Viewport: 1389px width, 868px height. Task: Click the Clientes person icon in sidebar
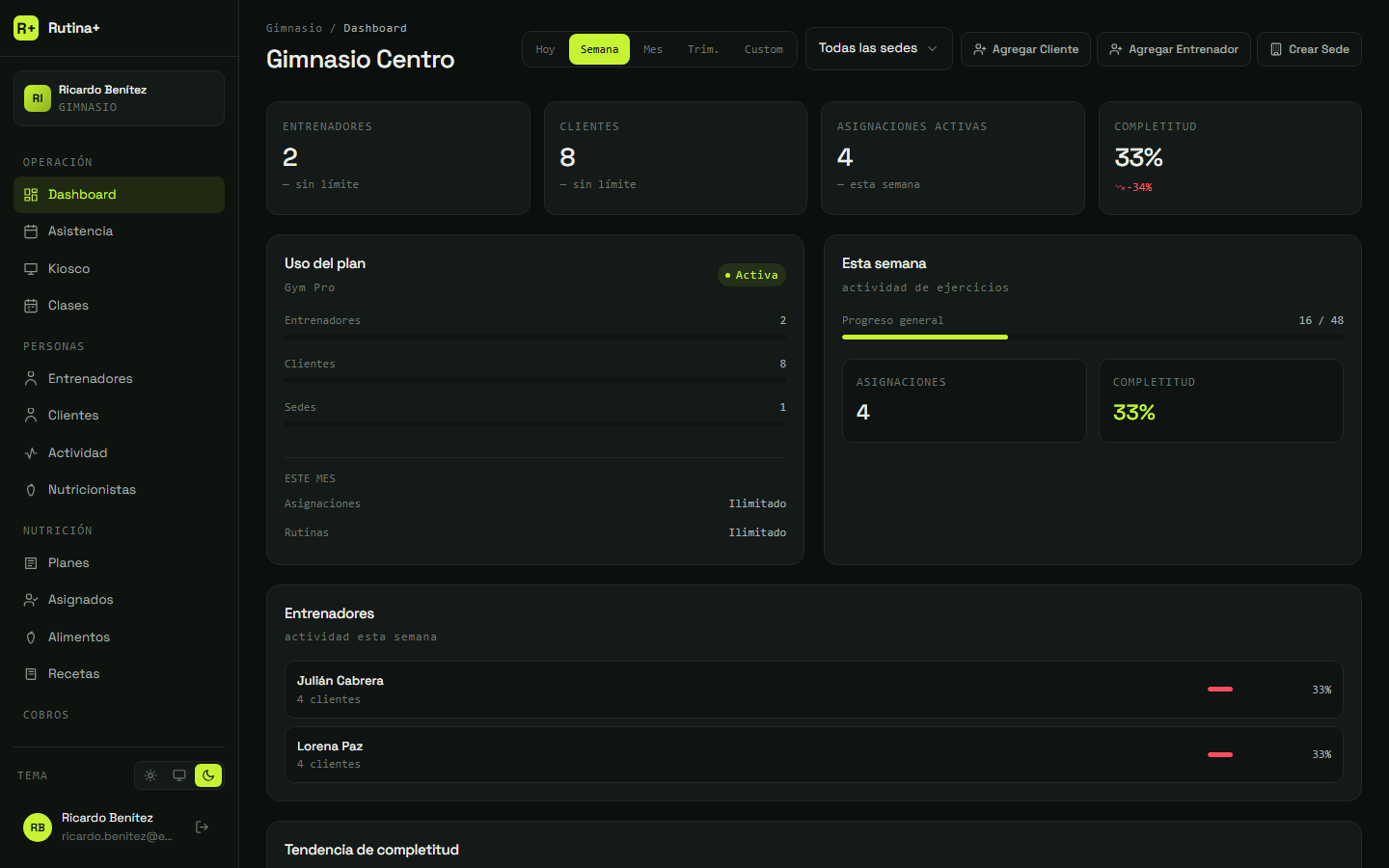pos(31,416)
